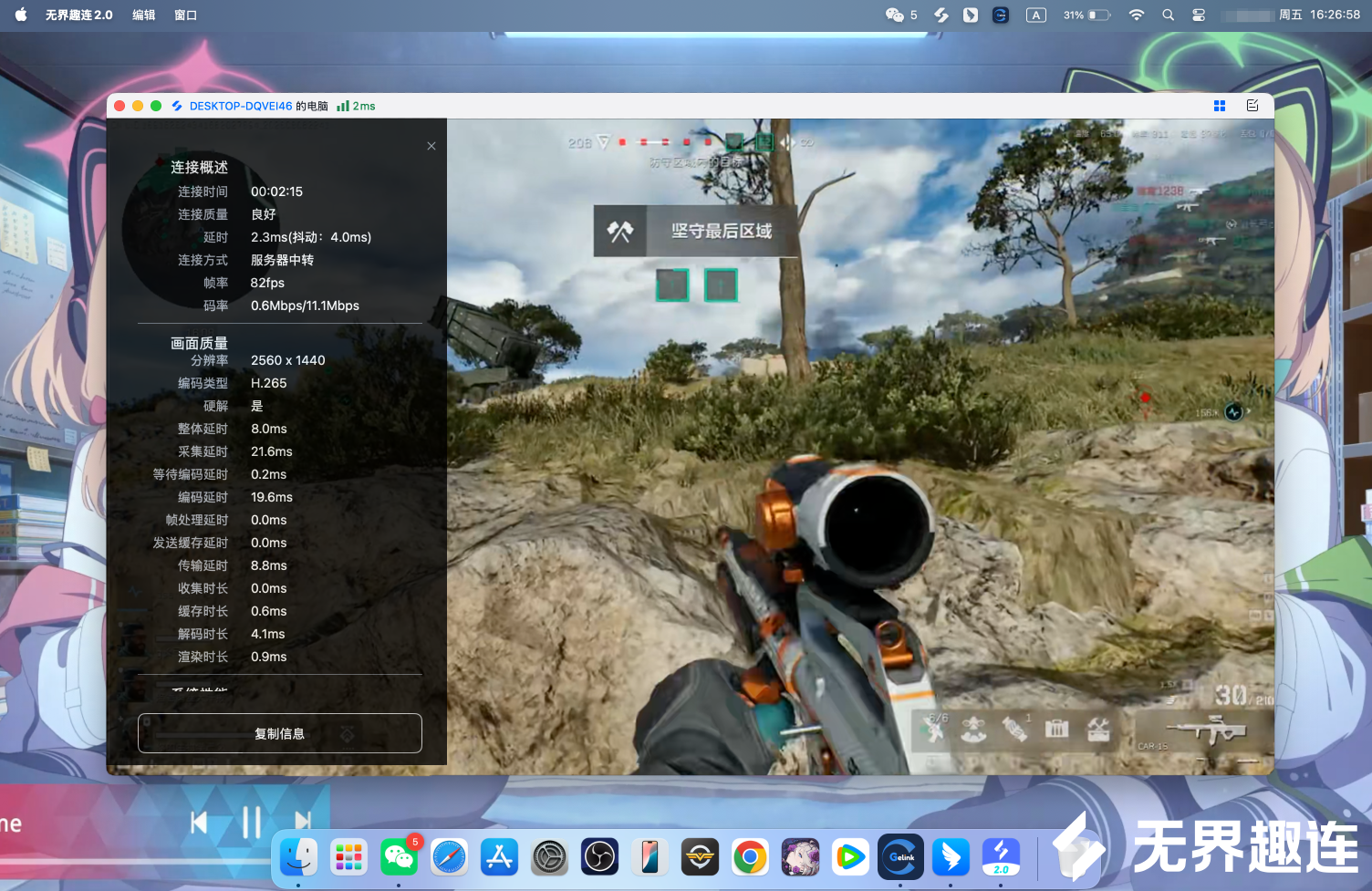
Task: Click the connection time value 00:02:15
Action: [x=277, y=192]
